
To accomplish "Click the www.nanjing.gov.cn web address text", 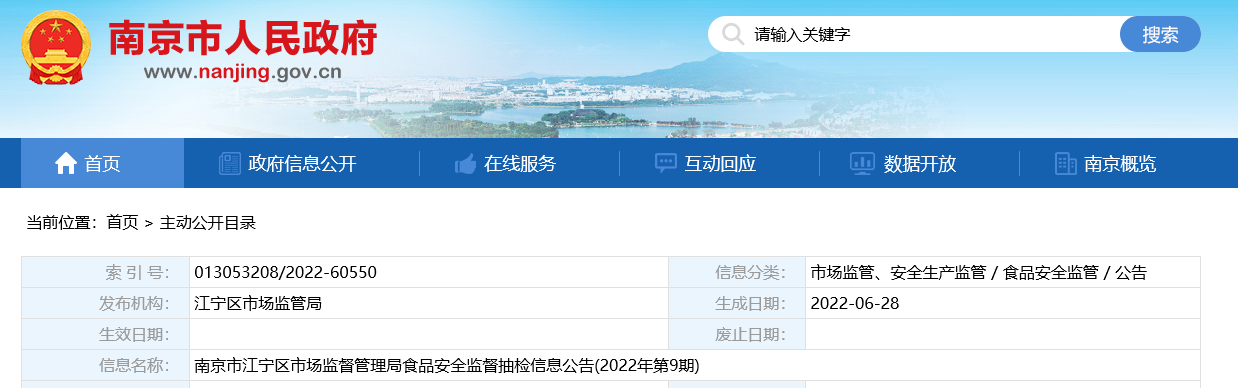I will click(x=243, y=73).
